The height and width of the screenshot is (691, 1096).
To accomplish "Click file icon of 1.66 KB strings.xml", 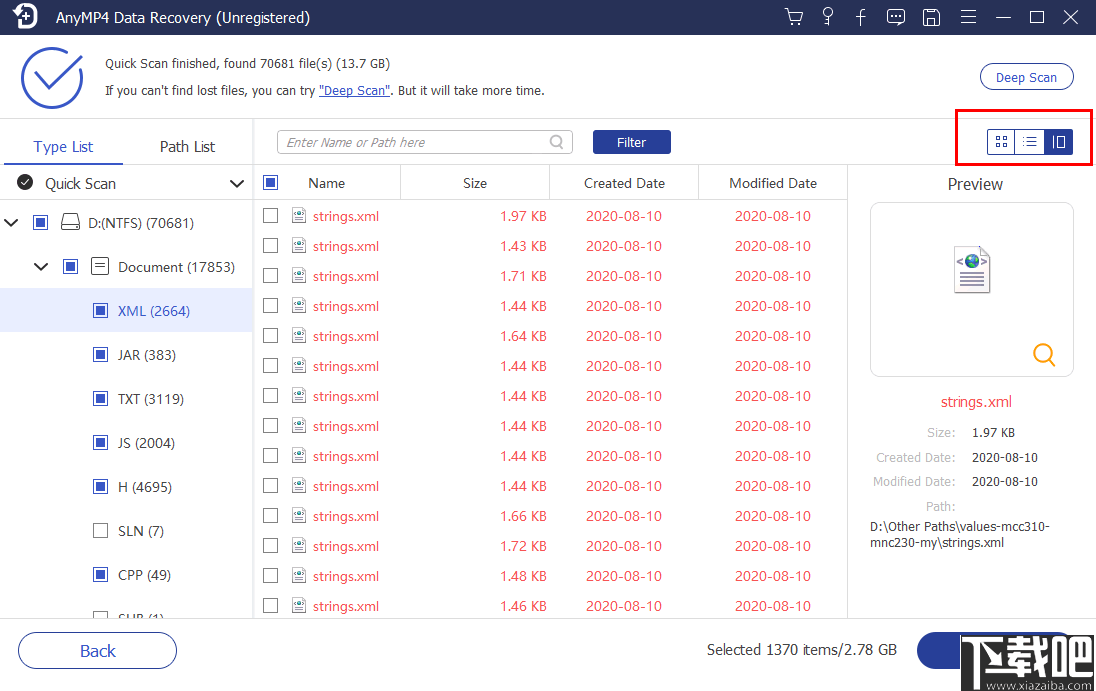I will click(x=298, y=516).
